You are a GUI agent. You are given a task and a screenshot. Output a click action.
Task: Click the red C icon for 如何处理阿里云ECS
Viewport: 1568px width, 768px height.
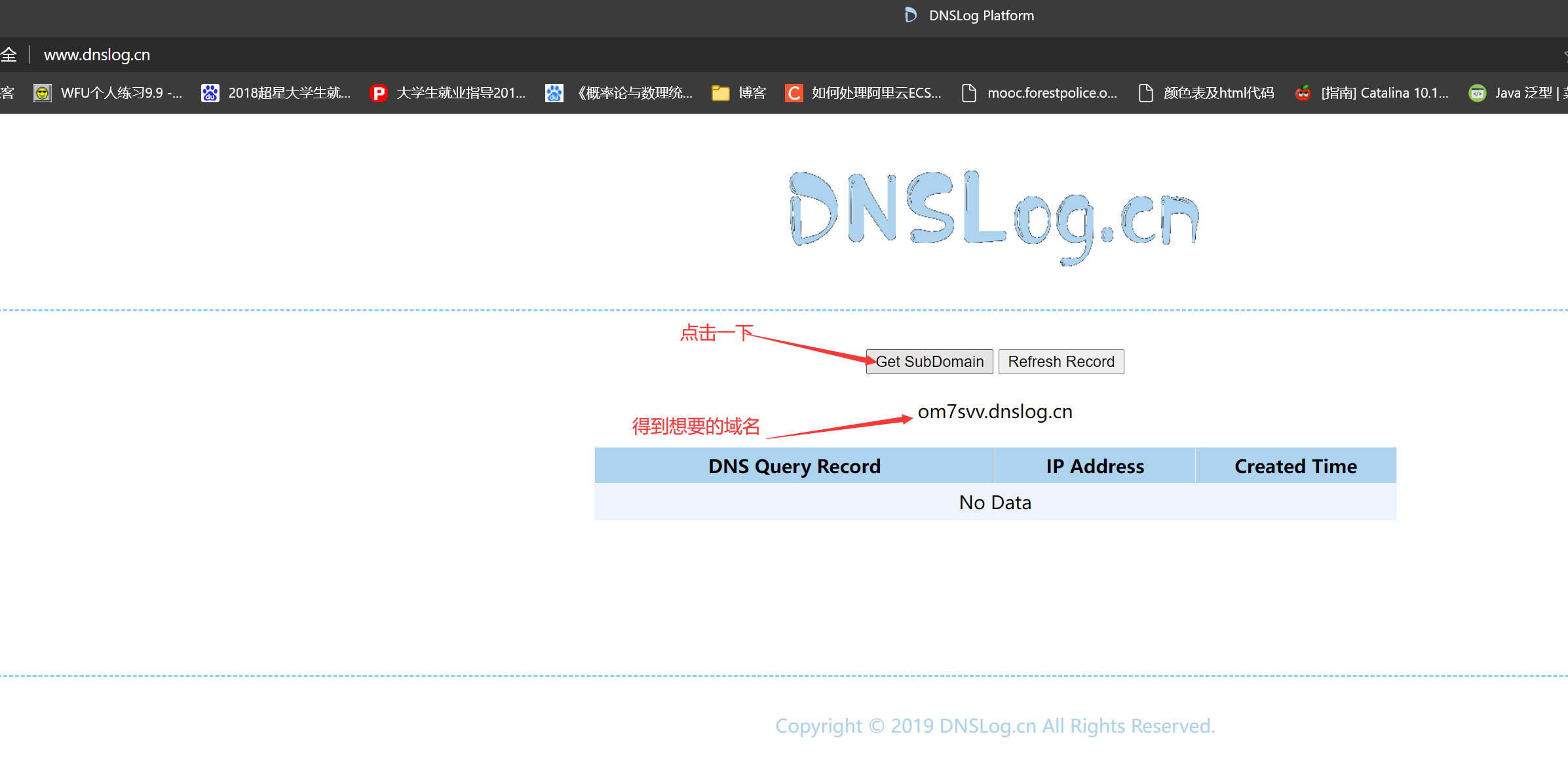coord(794,93)
